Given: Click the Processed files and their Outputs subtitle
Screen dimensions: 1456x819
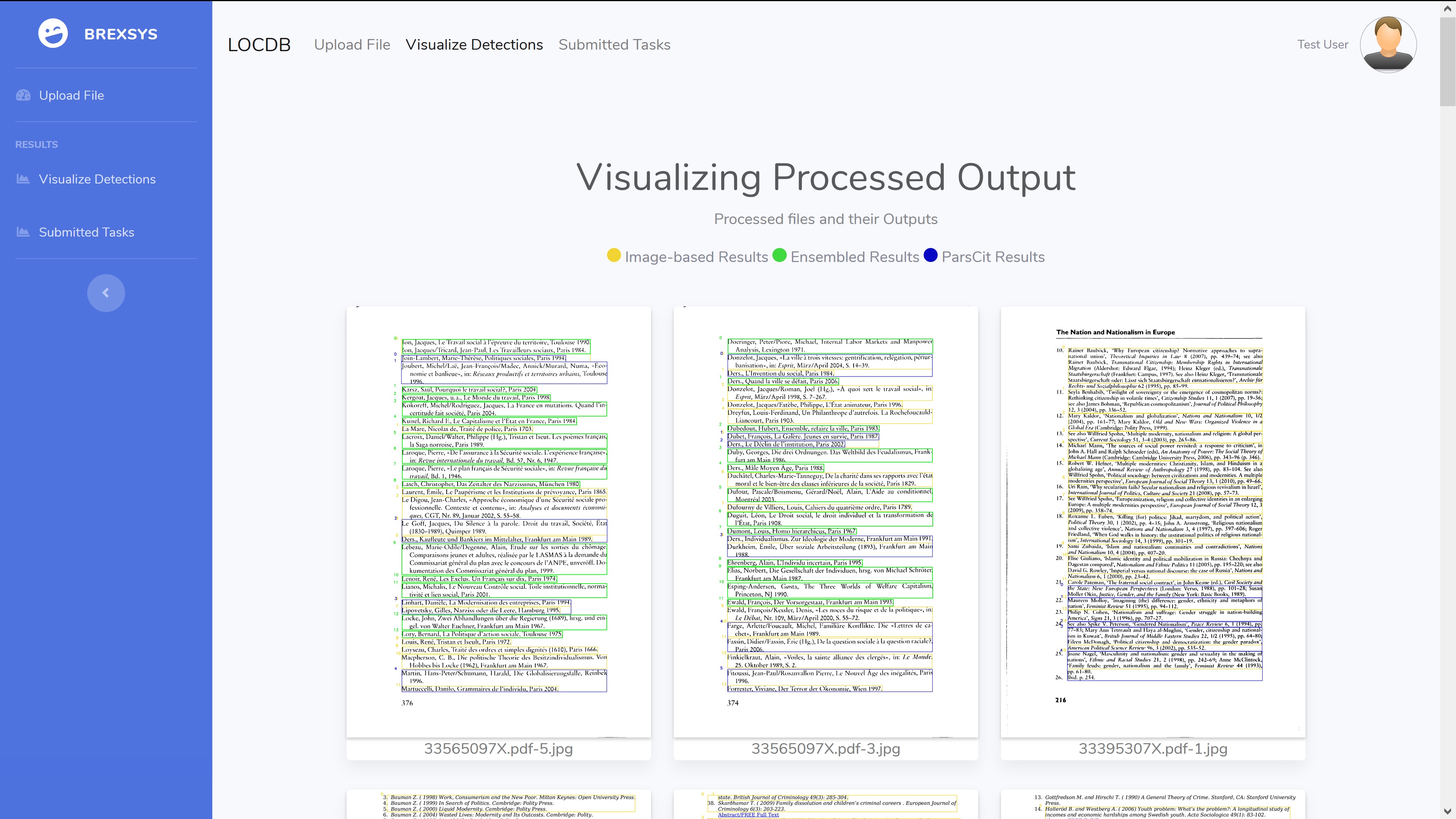Looking at the screenshot, I should (x=826, y=219).
